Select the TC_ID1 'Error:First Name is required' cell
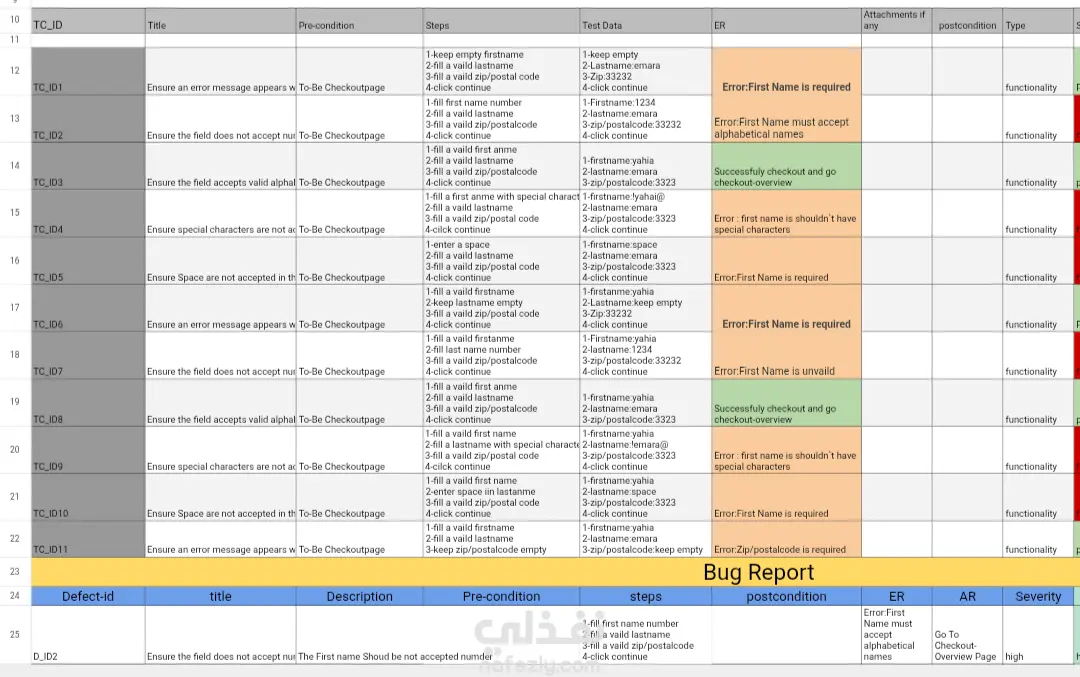The height and width of the screenshot is (677, 1080). point(787,72)
